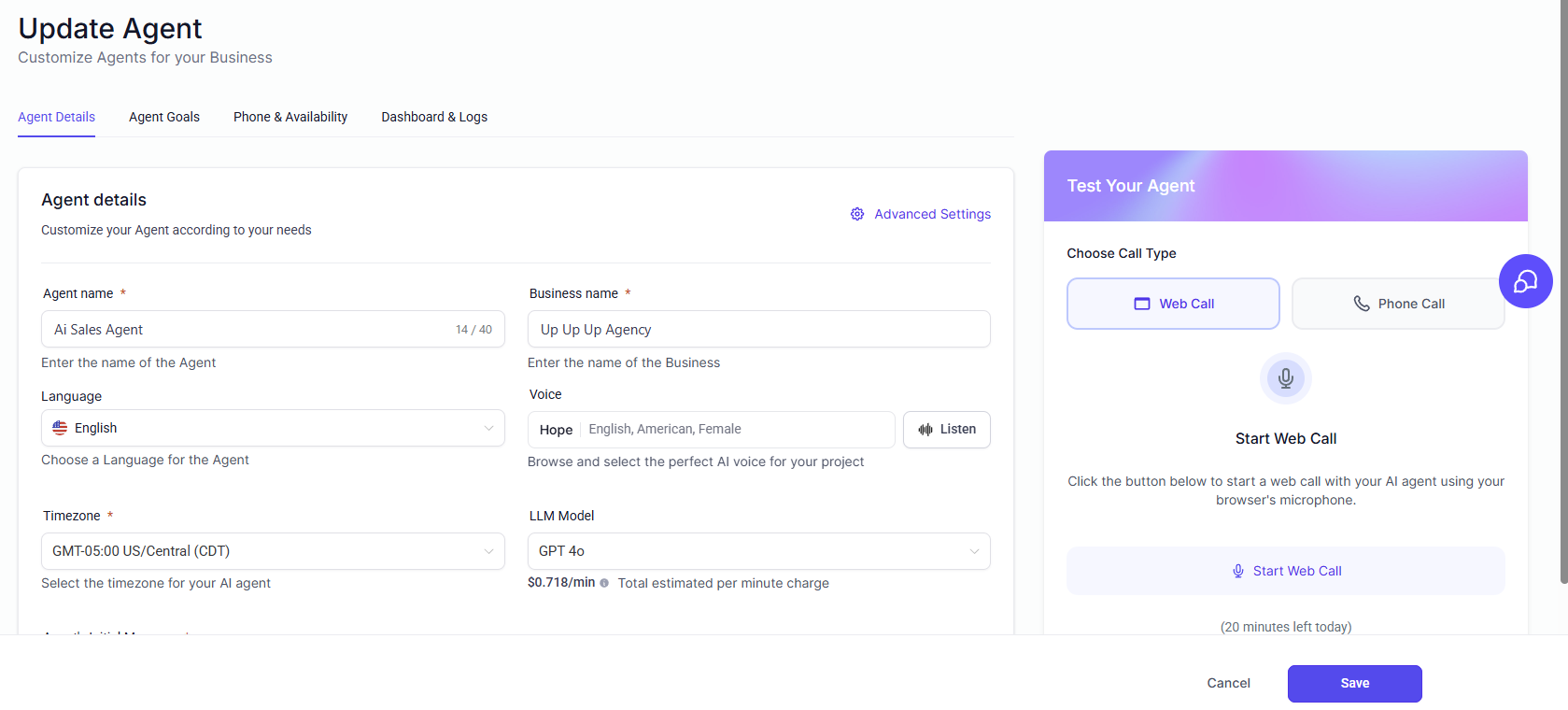Open the Timezone dropdown
The width and height of the screenshot is (1568, 710).
273,551
